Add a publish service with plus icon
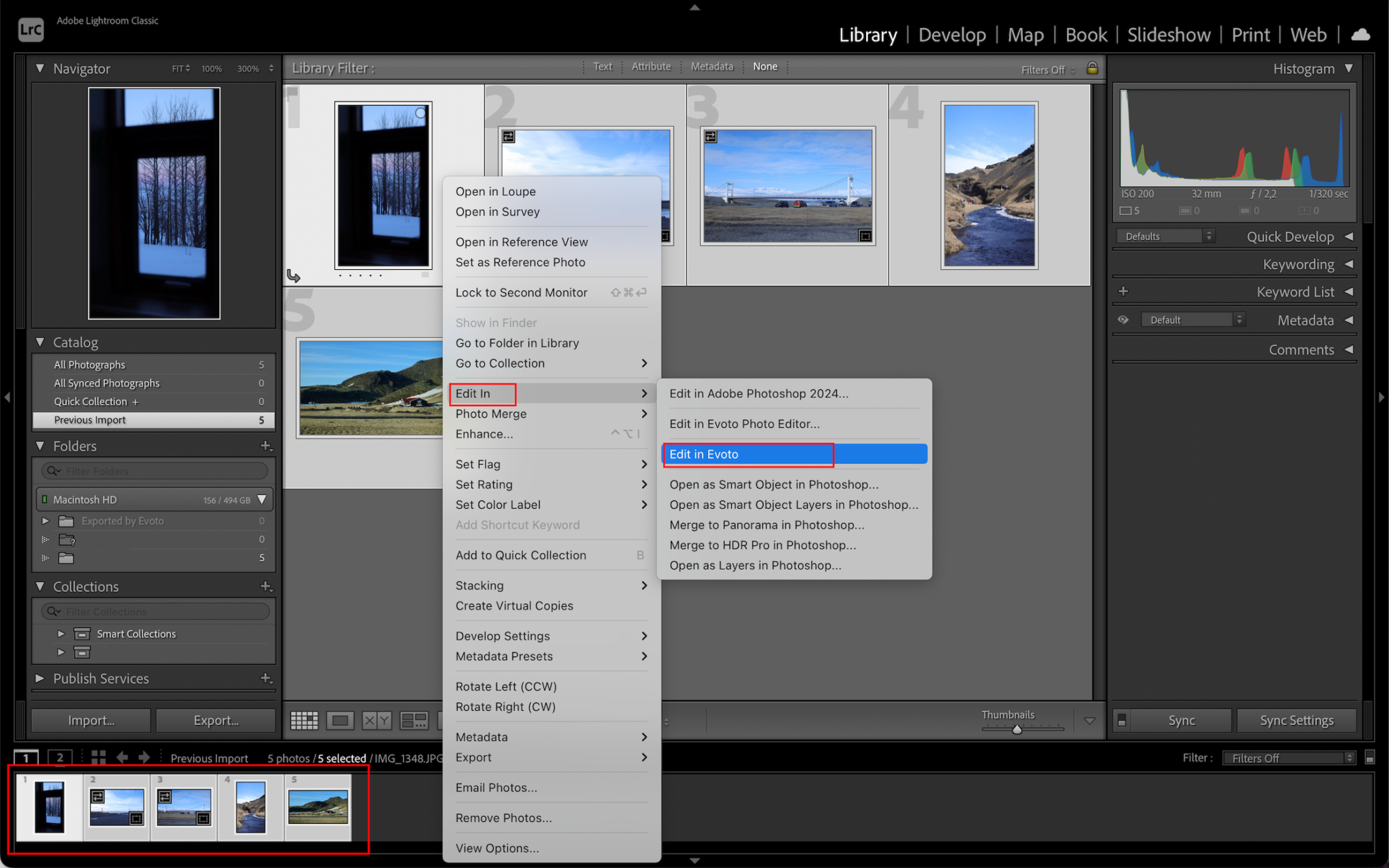This screenshot has height=868, width=1389. point(267,678)
